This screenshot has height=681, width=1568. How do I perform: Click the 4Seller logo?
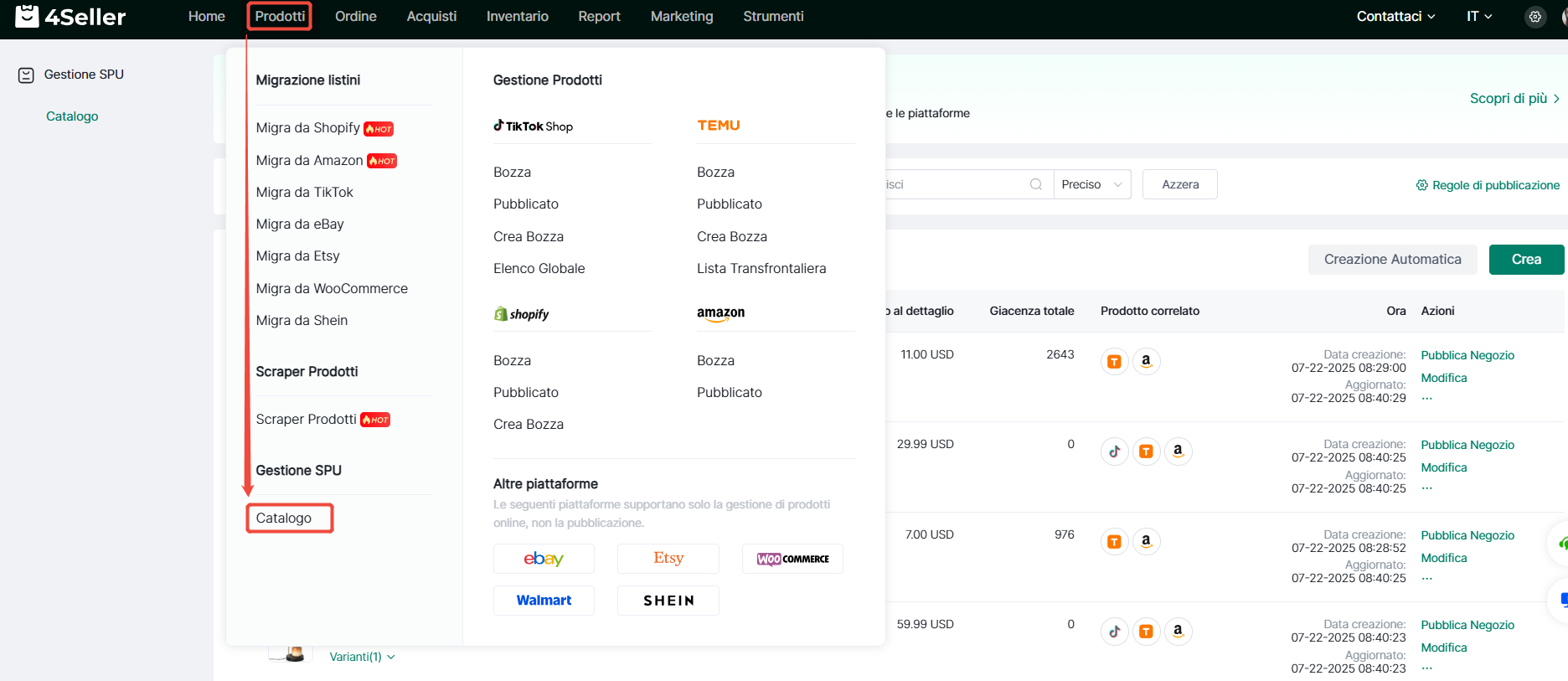[x=70, y=16]
